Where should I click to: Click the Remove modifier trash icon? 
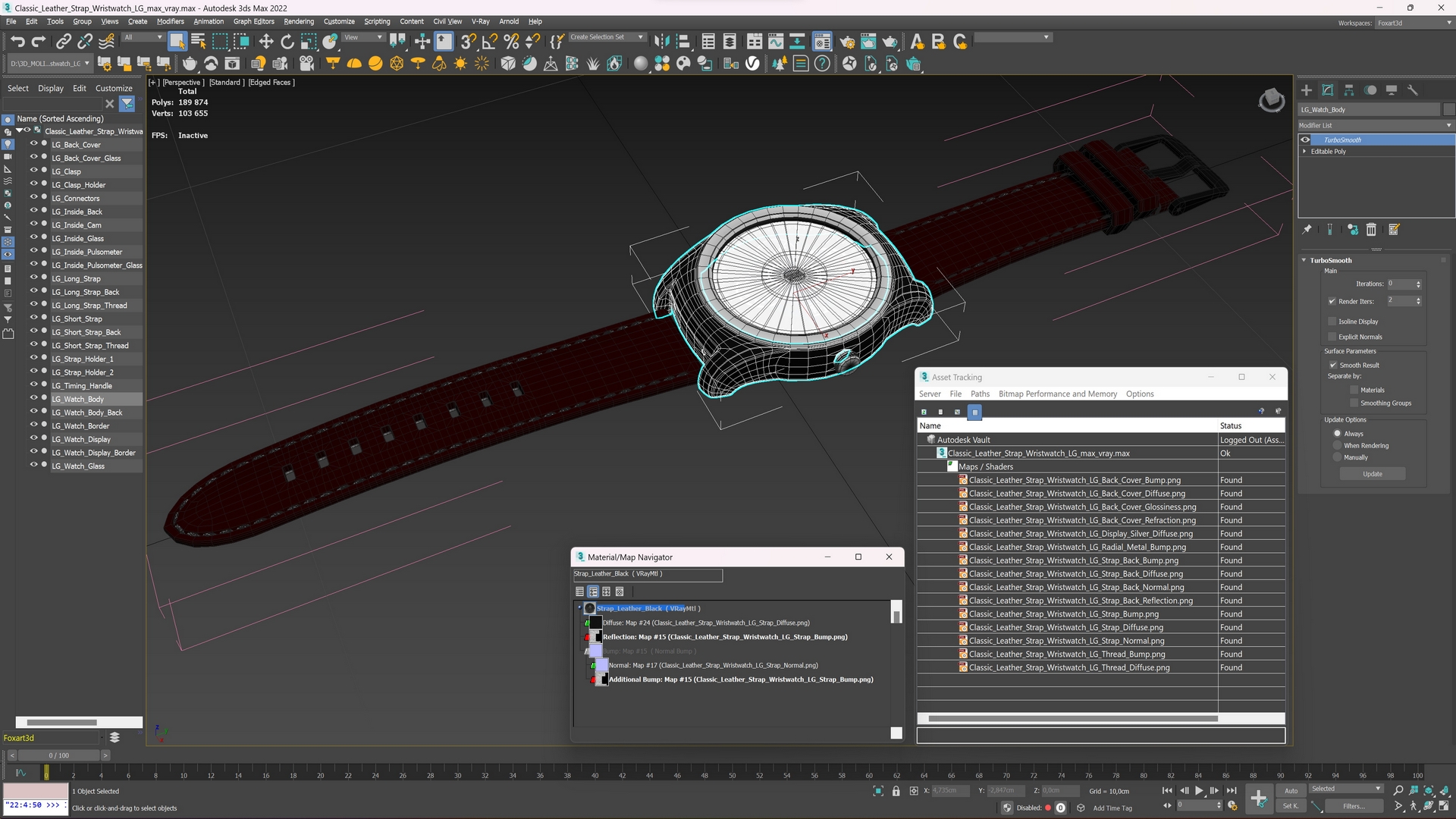[1371, 230]
